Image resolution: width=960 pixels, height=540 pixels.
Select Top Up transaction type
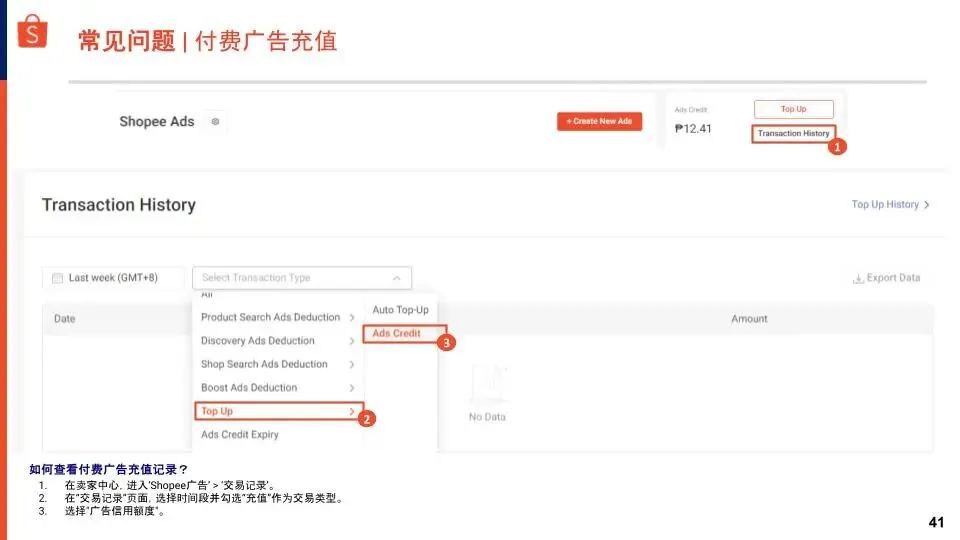tap(279, 411)
